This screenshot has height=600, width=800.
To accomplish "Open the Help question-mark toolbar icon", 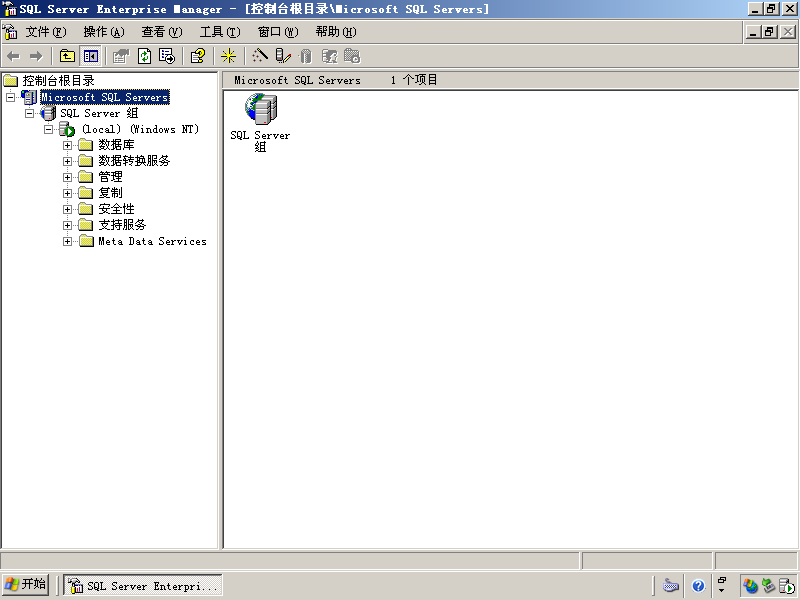I will [x=197, y=56].
